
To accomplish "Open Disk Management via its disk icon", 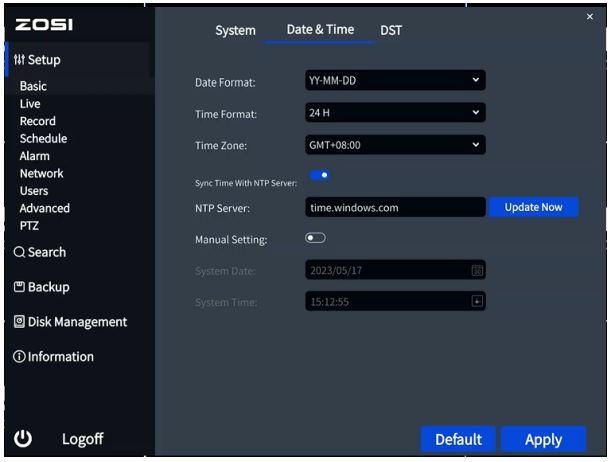I will coord(19,322).
